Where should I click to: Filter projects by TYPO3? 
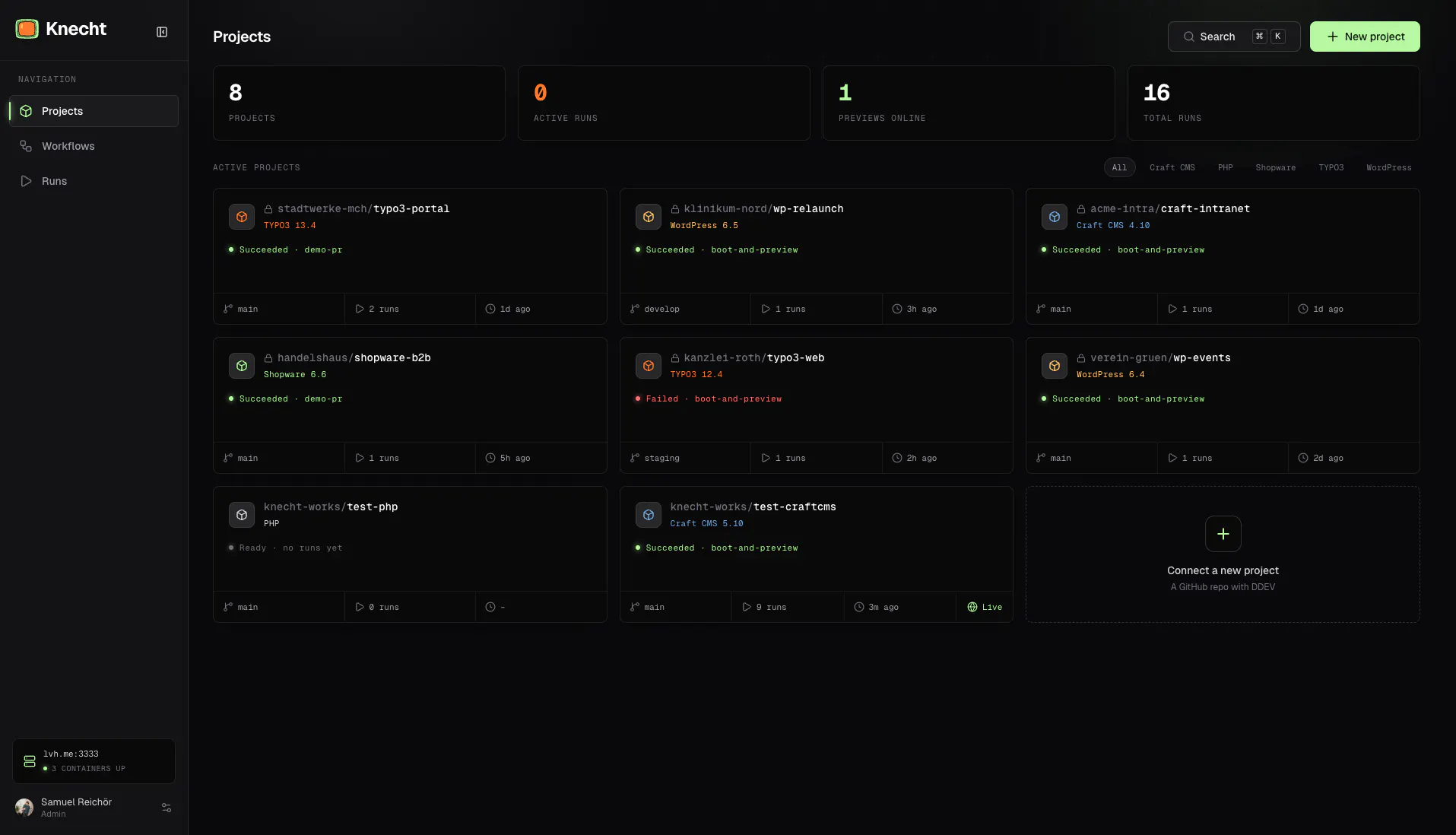1331,167
